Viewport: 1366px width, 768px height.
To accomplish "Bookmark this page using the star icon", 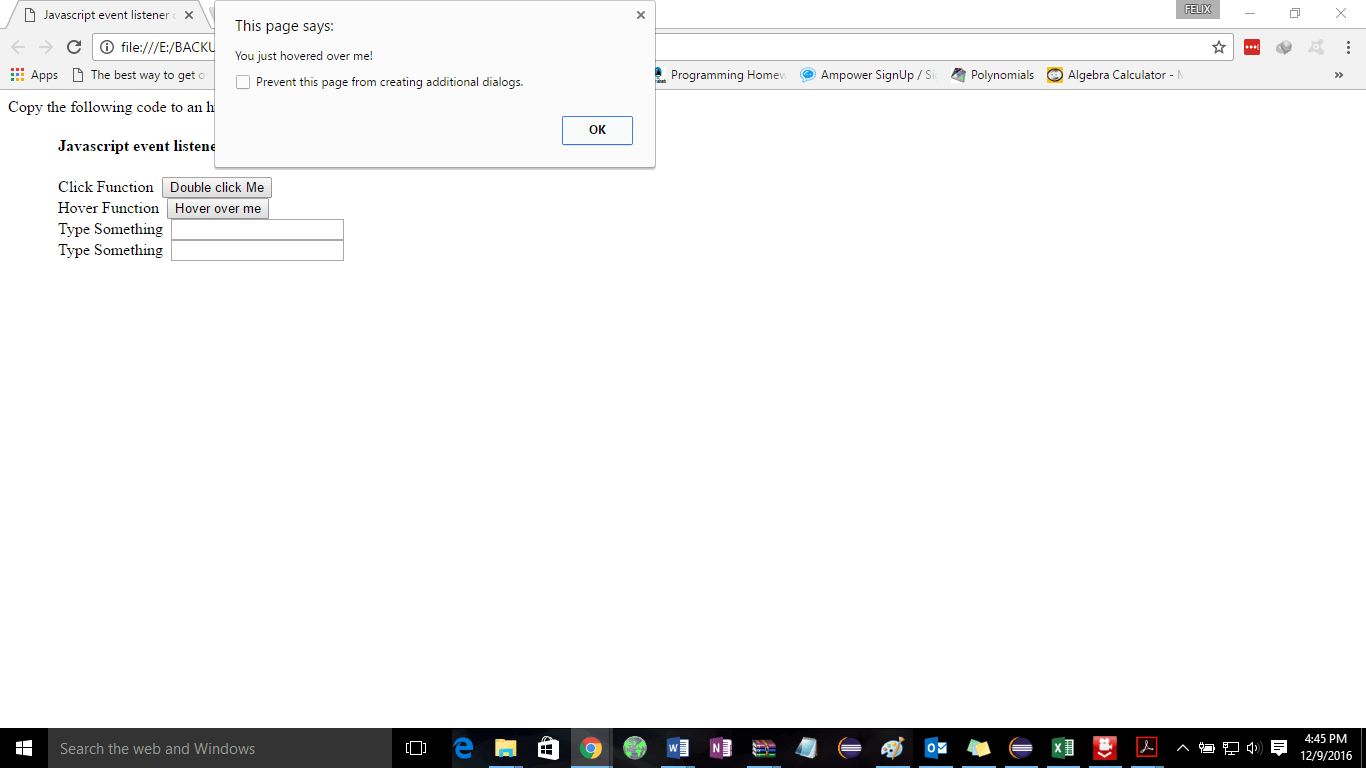I will tap(1219, 47).
